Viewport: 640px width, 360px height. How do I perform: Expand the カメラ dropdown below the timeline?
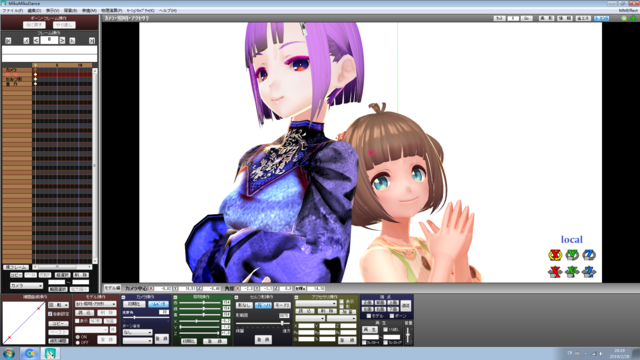pos(27,286)
